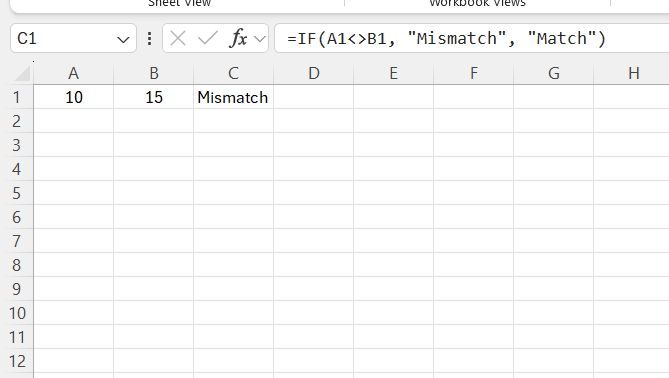Image resolution: width=669 pixels, height=378 pixels.
Task: Click empty cell D1
Action: 314,97
